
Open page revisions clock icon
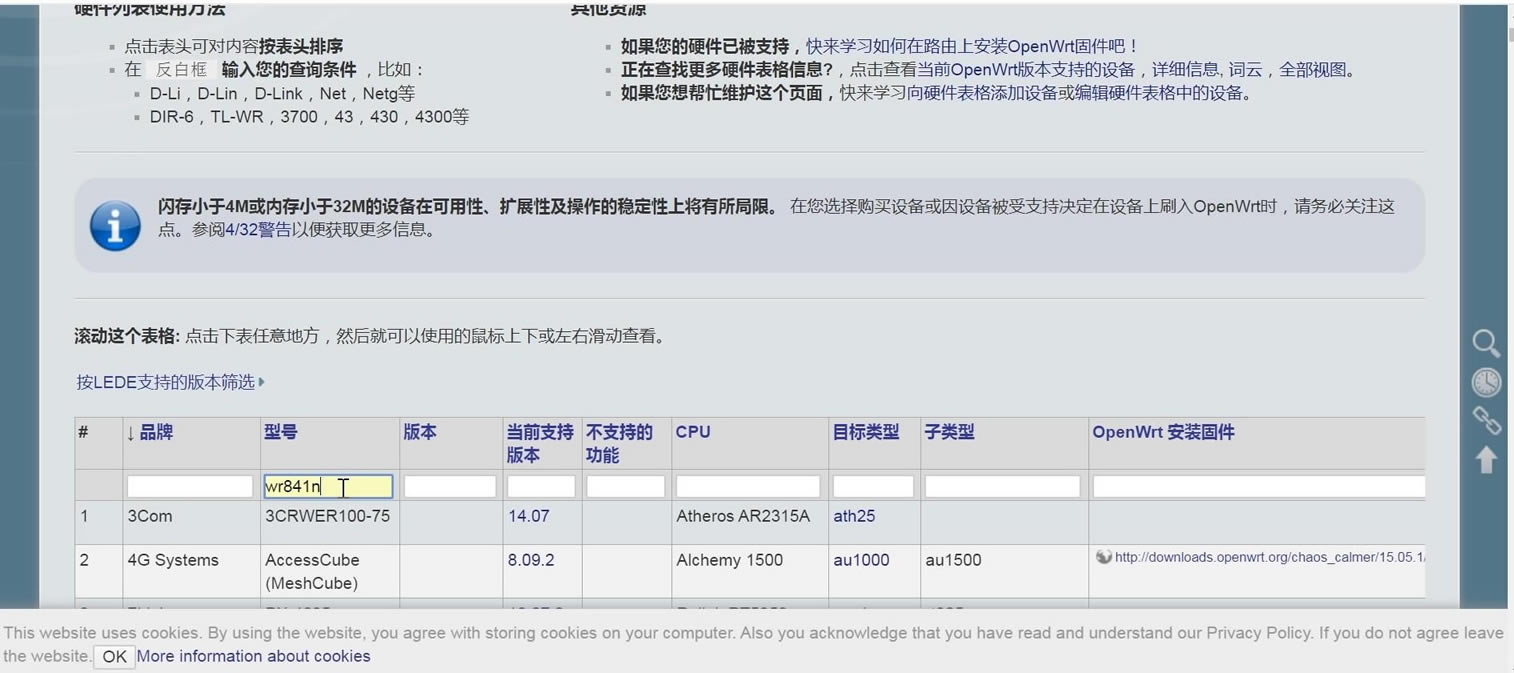[1486, 382]
